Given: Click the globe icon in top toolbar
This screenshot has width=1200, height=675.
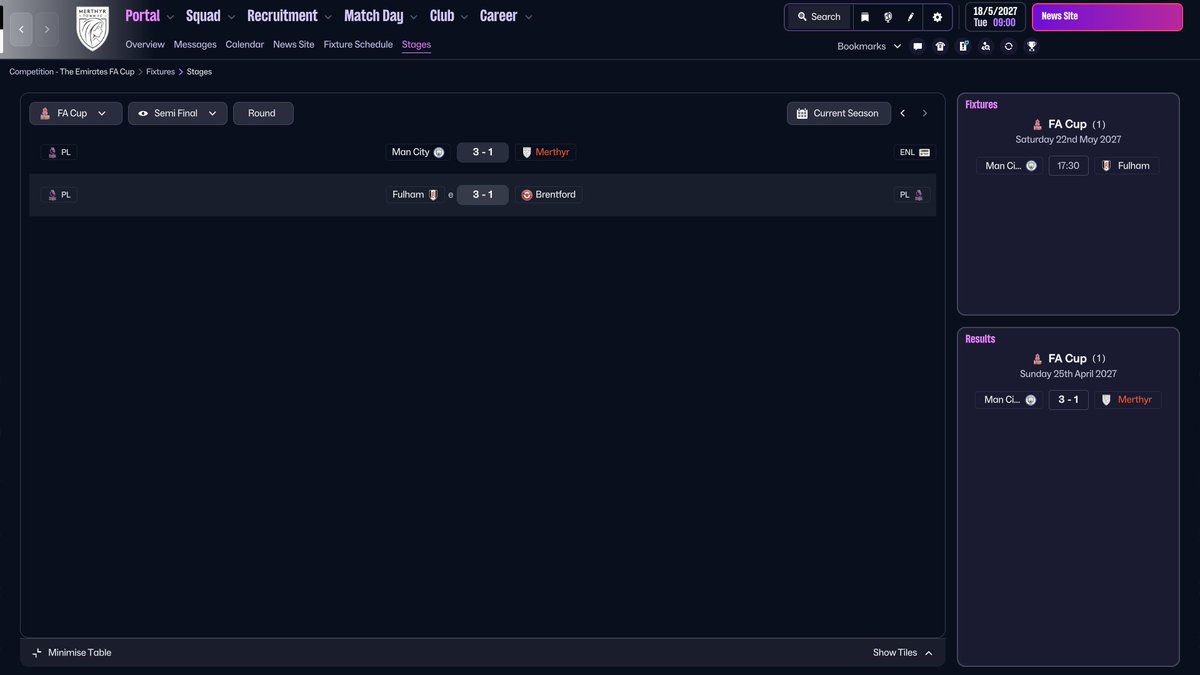Looking at the screenshot, I should click(x=888, y=17).
